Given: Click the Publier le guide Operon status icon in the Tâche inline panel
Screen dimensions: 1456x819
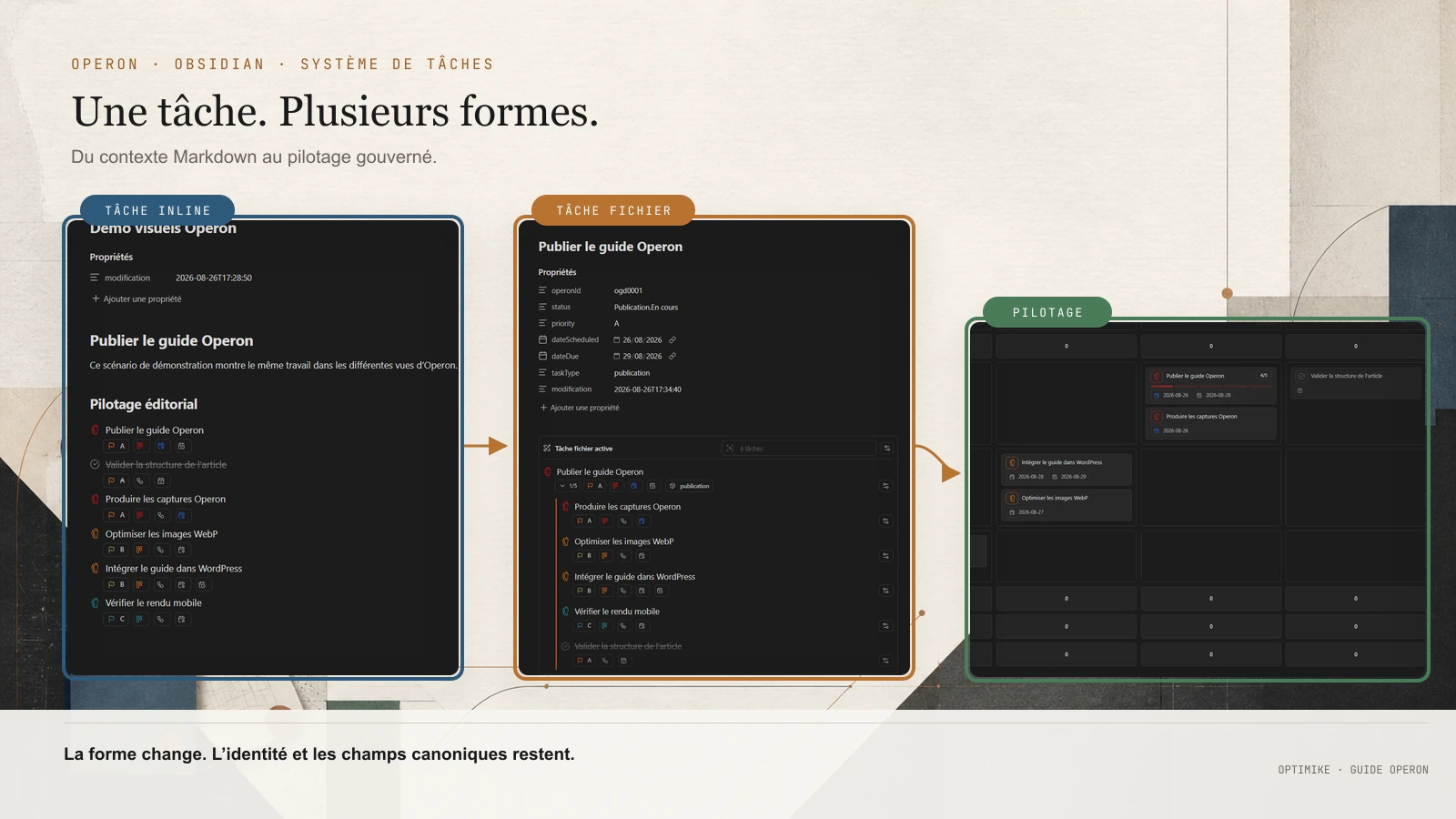Looking at the screenshot, I should 95,430.
